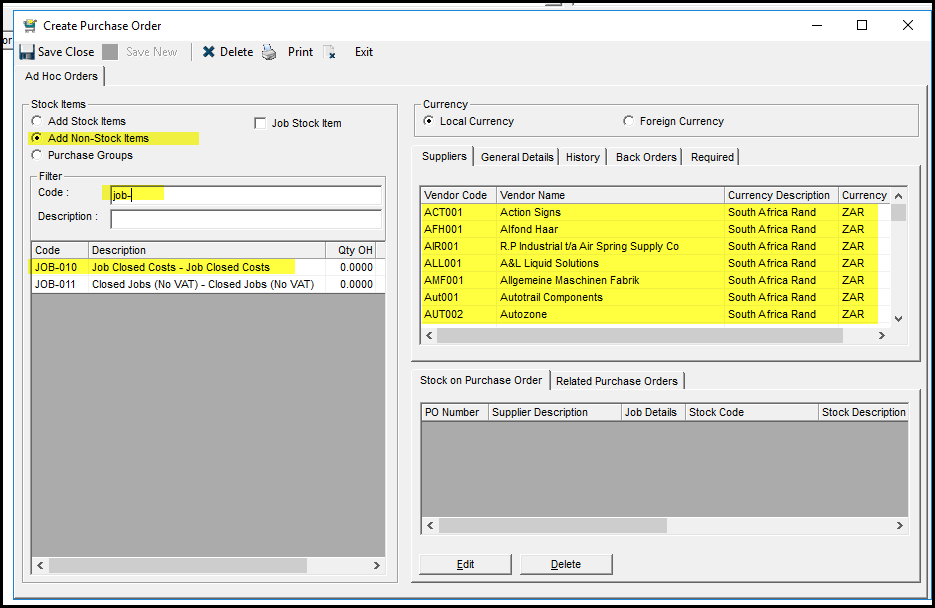
Task: Click the Exit document icon
Action: [331, 52]
